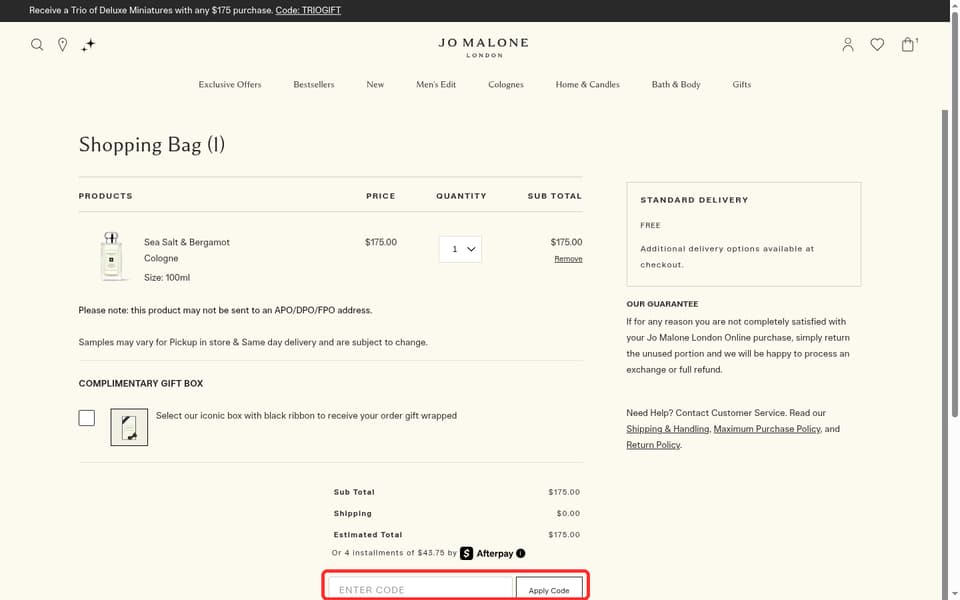Open the Gifts menu
The width and height of the screenshot is (960, 600).
(x=741, y=84)
